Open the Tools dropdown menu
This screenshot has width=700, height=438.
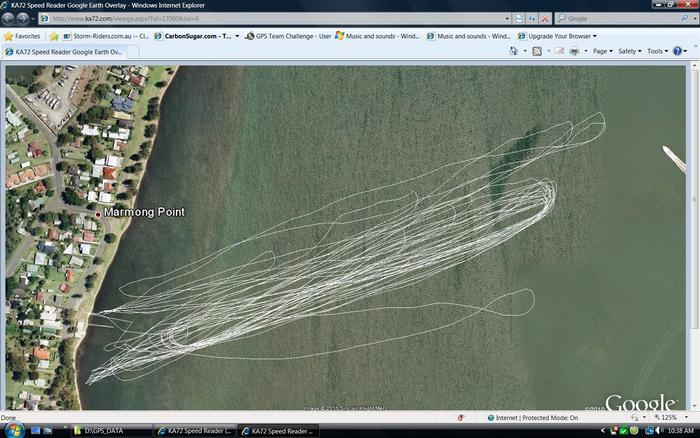(x=657, y=51)
